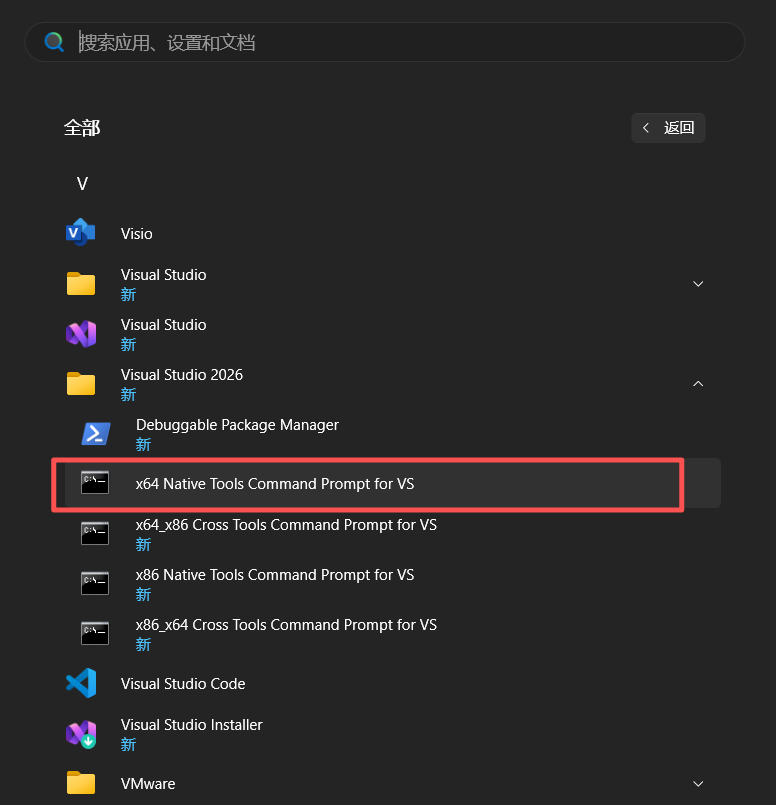Open Visual Studio Installer entry
This screenshot has width=776, height=805.
pos(191,725)
